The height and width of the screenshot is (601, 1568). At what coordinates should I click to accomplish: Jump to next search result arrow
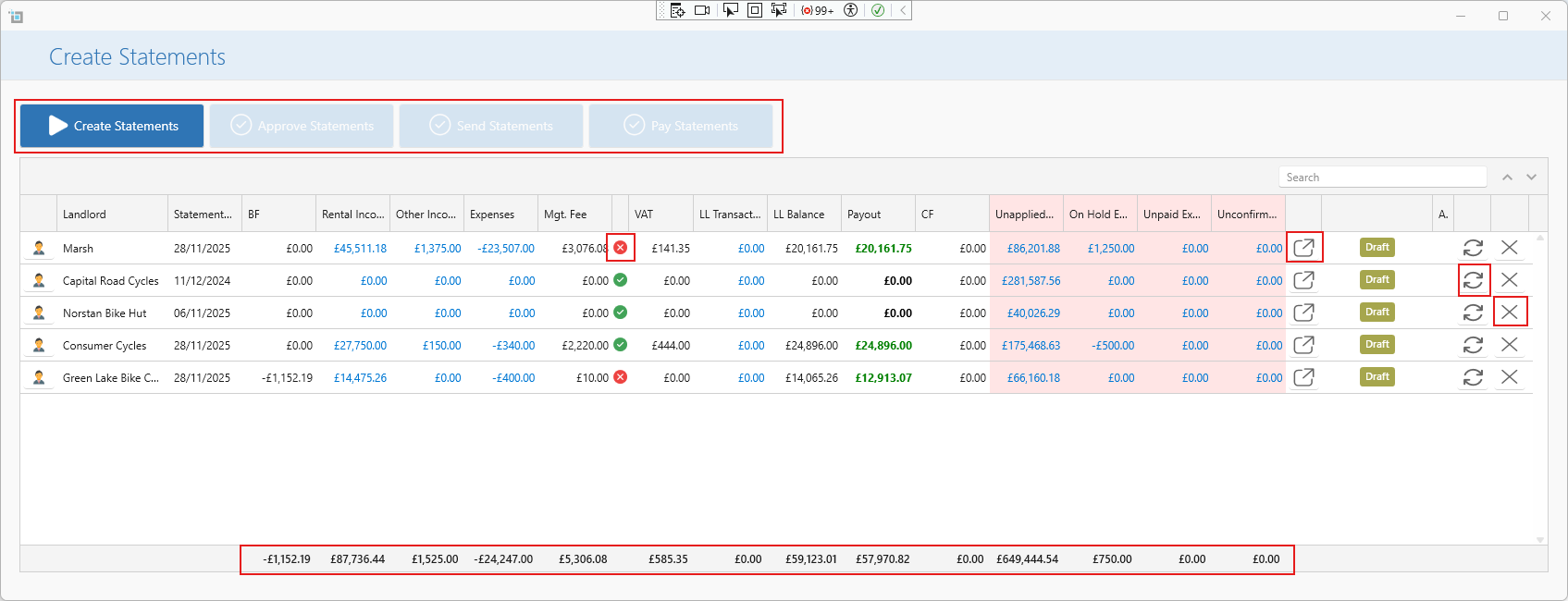pos(1531,178)
